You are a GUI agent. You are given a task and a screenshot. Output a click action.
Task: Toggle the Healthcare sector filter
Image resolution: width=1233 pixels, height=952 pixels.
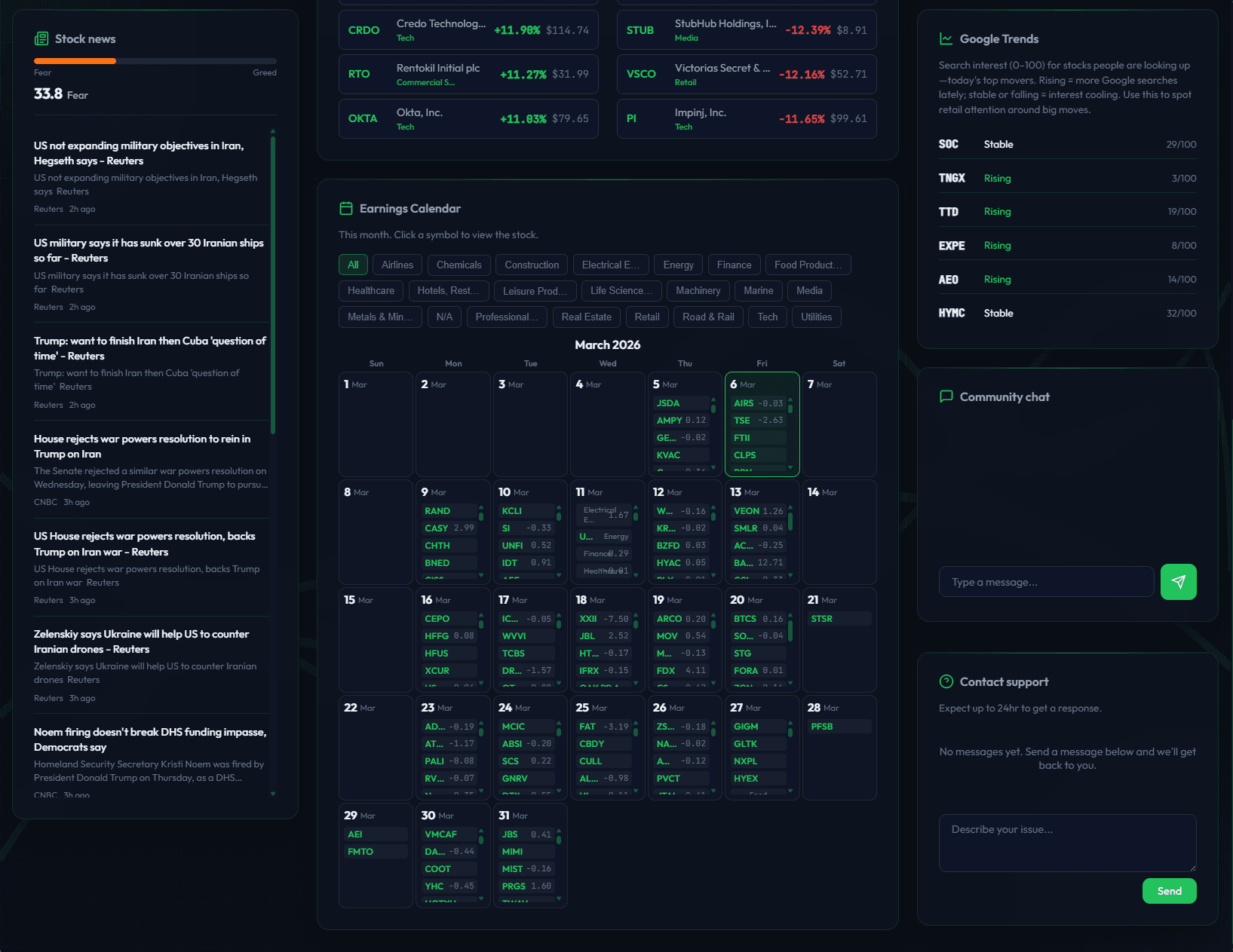click(x=370, y=290)
